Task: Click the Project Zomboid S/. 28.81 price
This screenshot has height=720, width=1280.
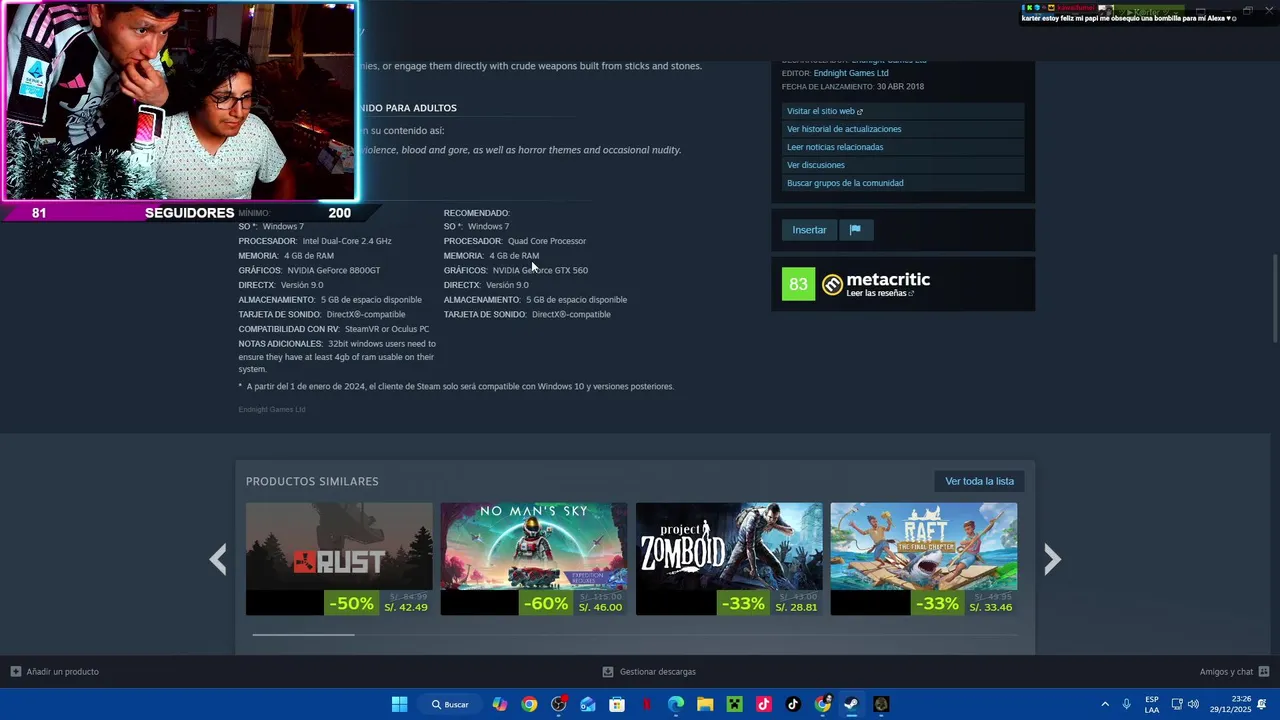Action: pyautogui.click(x=796, y=607)
